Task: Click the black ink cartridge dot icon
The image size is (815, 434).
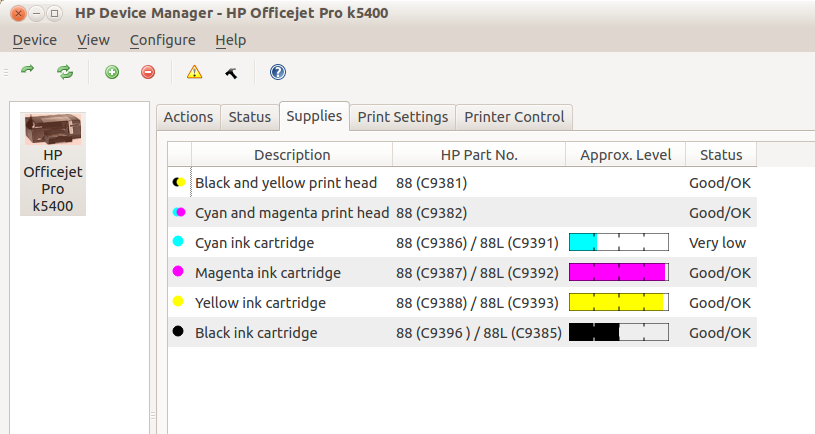Action: (x=178, y=331)
